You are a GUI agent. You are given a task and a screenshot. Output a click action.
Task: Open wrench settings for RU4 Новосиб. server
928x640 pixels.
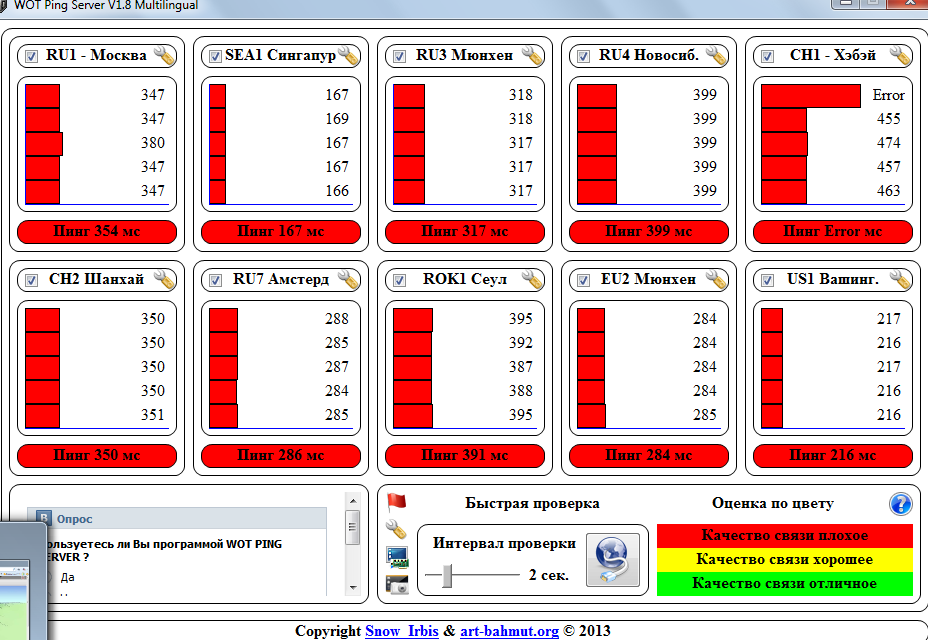716,56
